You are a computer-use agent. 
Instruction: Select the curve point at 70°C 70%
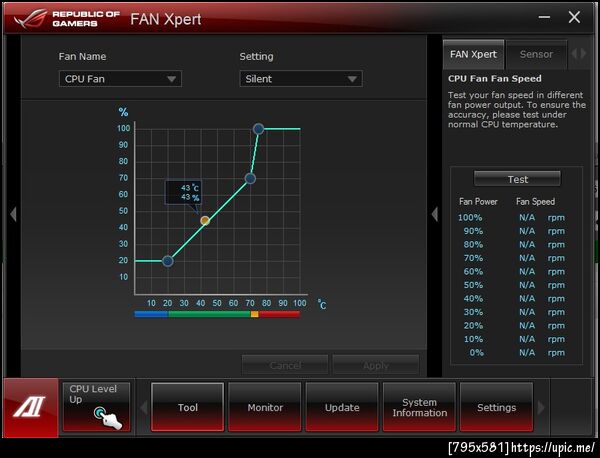pos(250,178)
